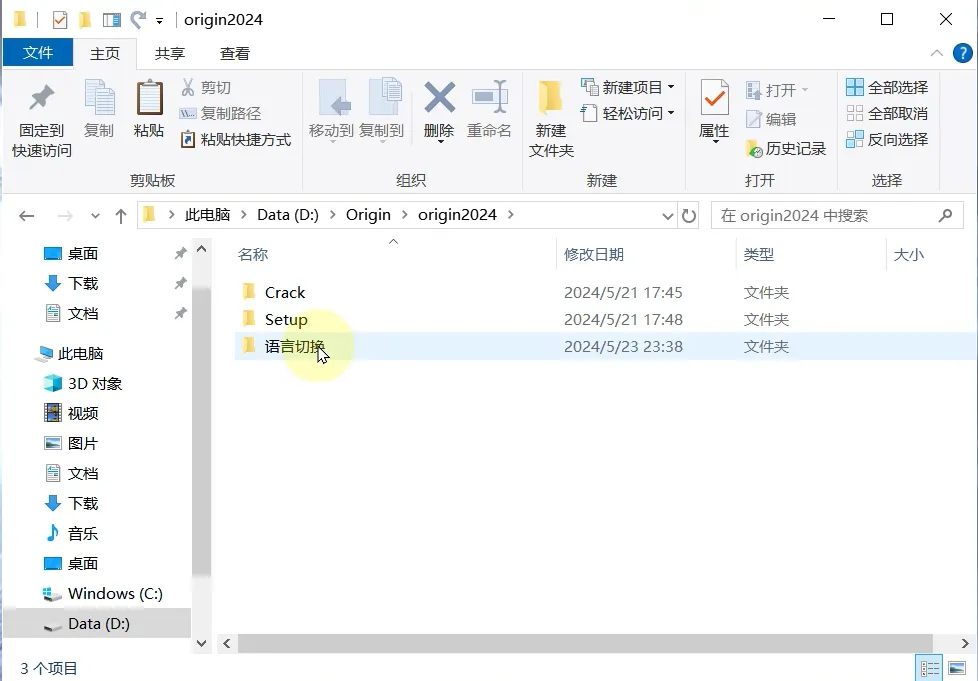
Task: Switch to Details view icon in status bar
Action: pos(929,669)
